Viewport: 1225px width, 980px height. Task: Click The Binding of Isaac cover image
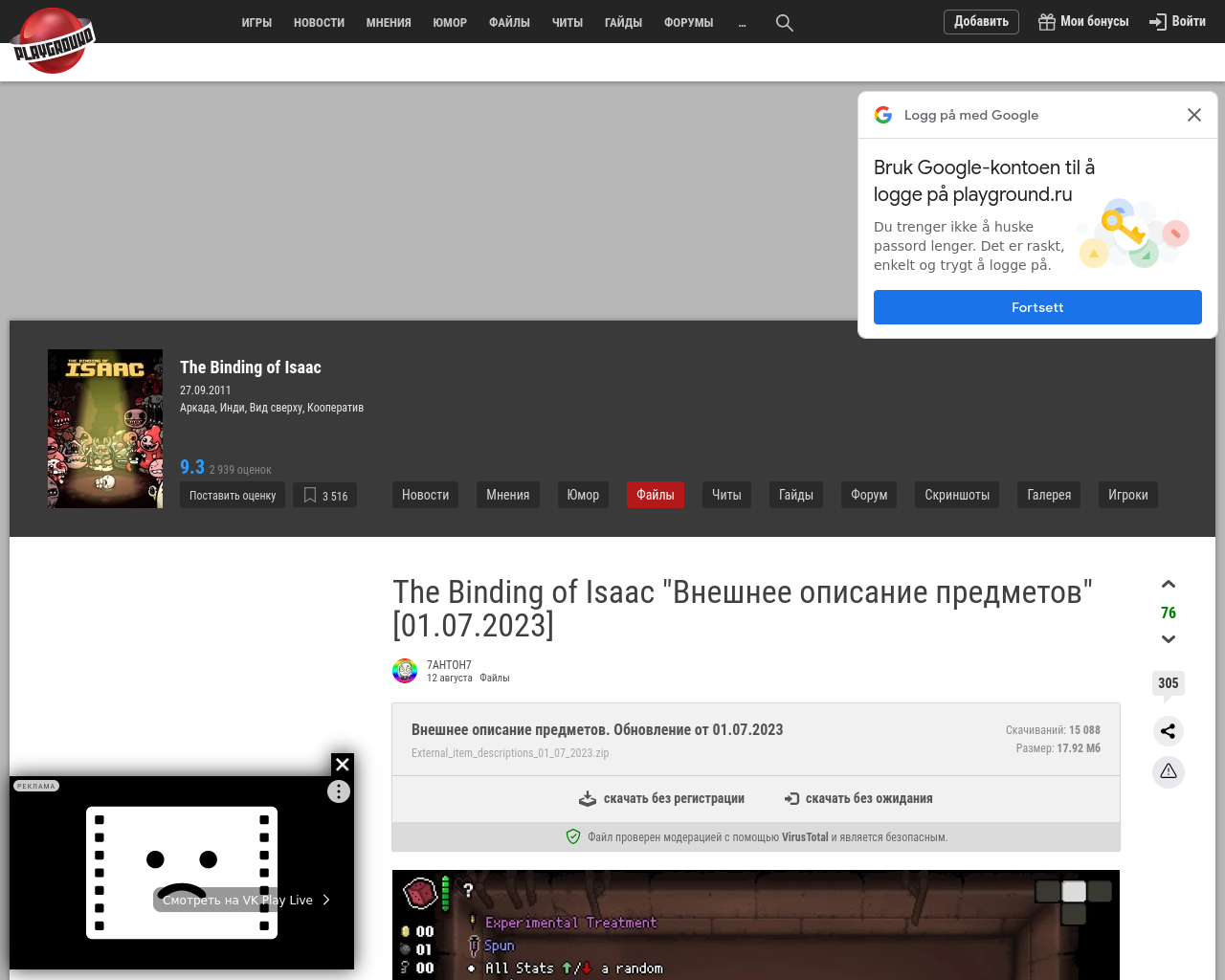tap(105, 429)
